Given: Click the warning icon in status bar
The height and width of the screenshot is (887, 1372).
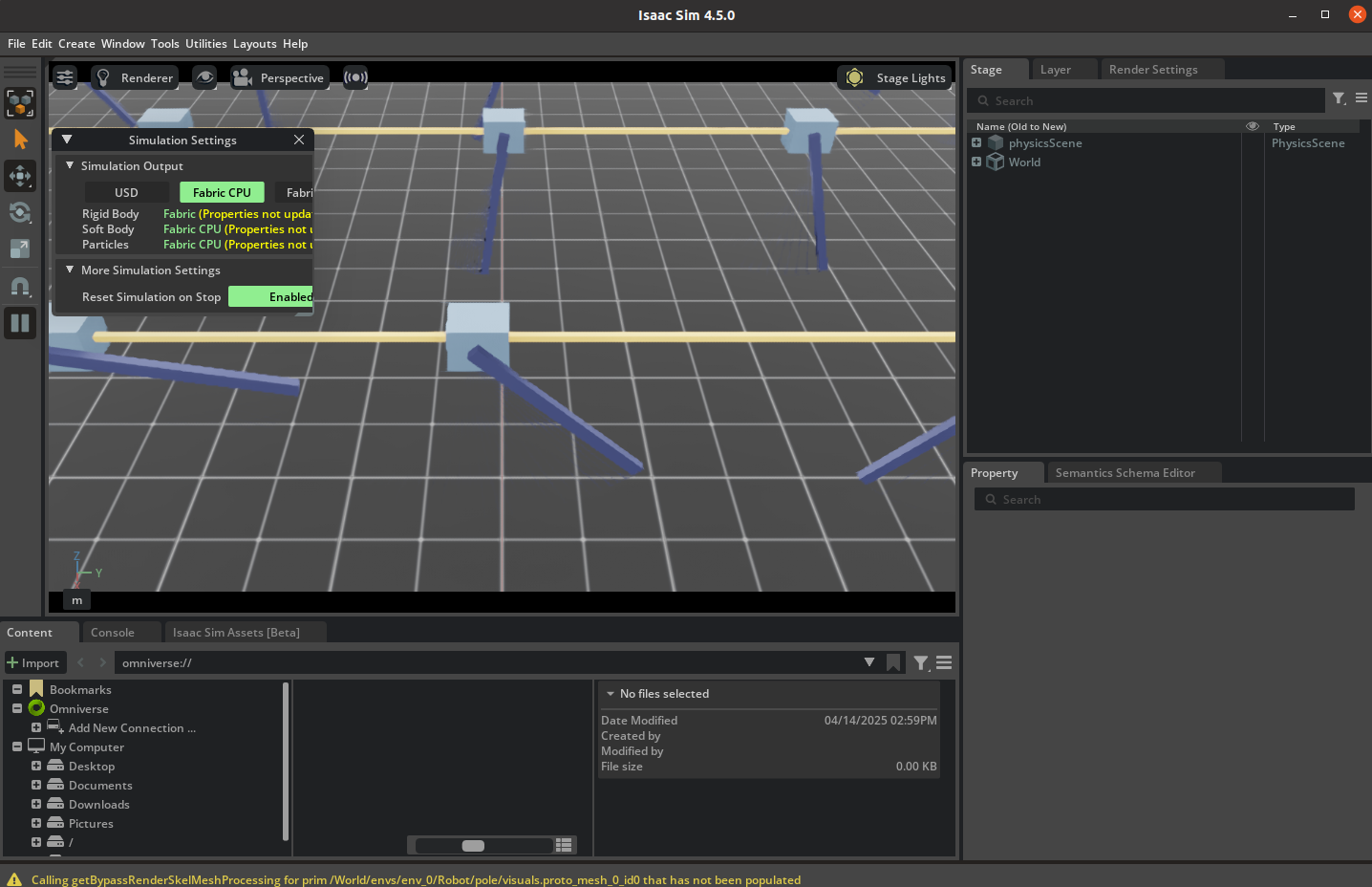Looking at the screenshot, I should coord(14,879).
